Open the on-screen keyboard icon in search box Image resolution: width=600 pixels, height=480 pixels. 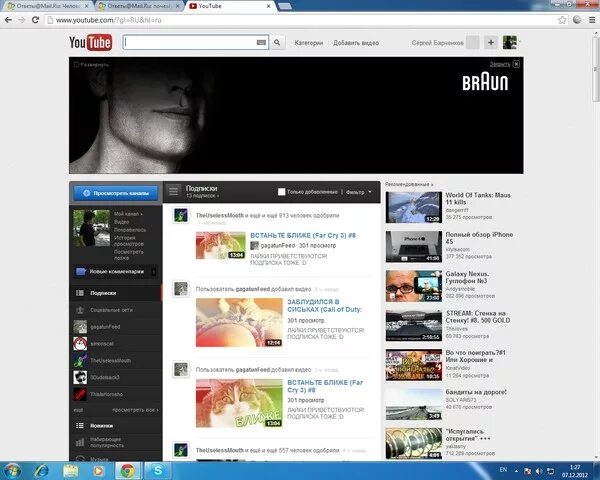tap(261, 42)
